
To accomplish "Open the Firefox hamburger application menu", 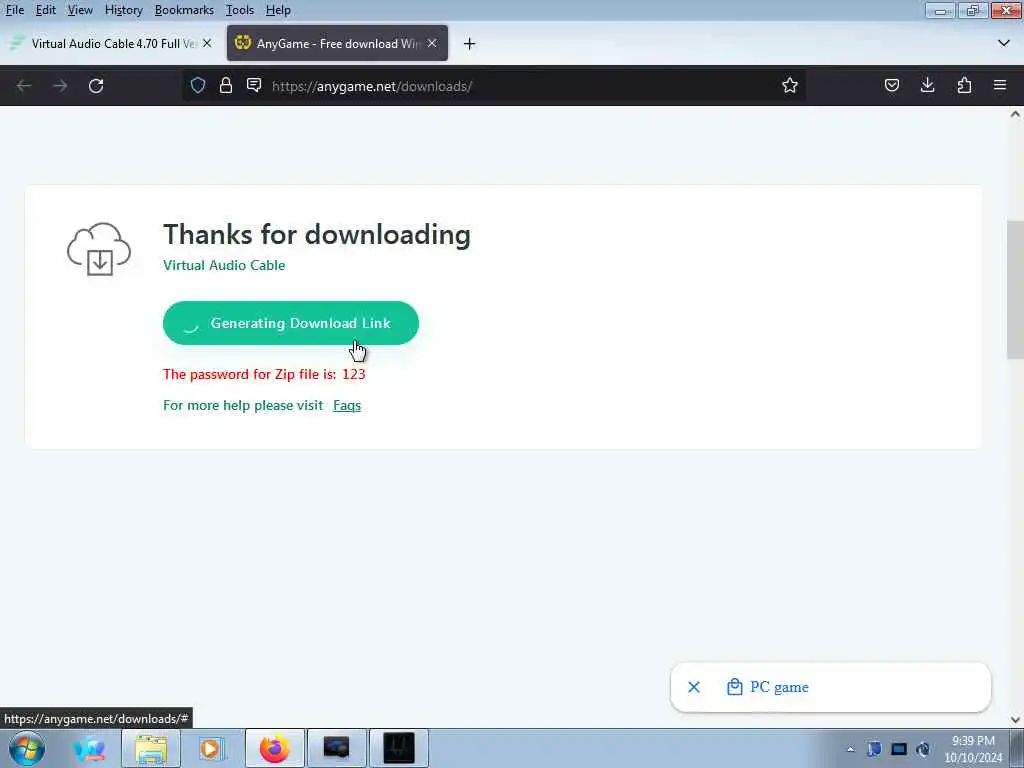I will [x=1000, y=86].
